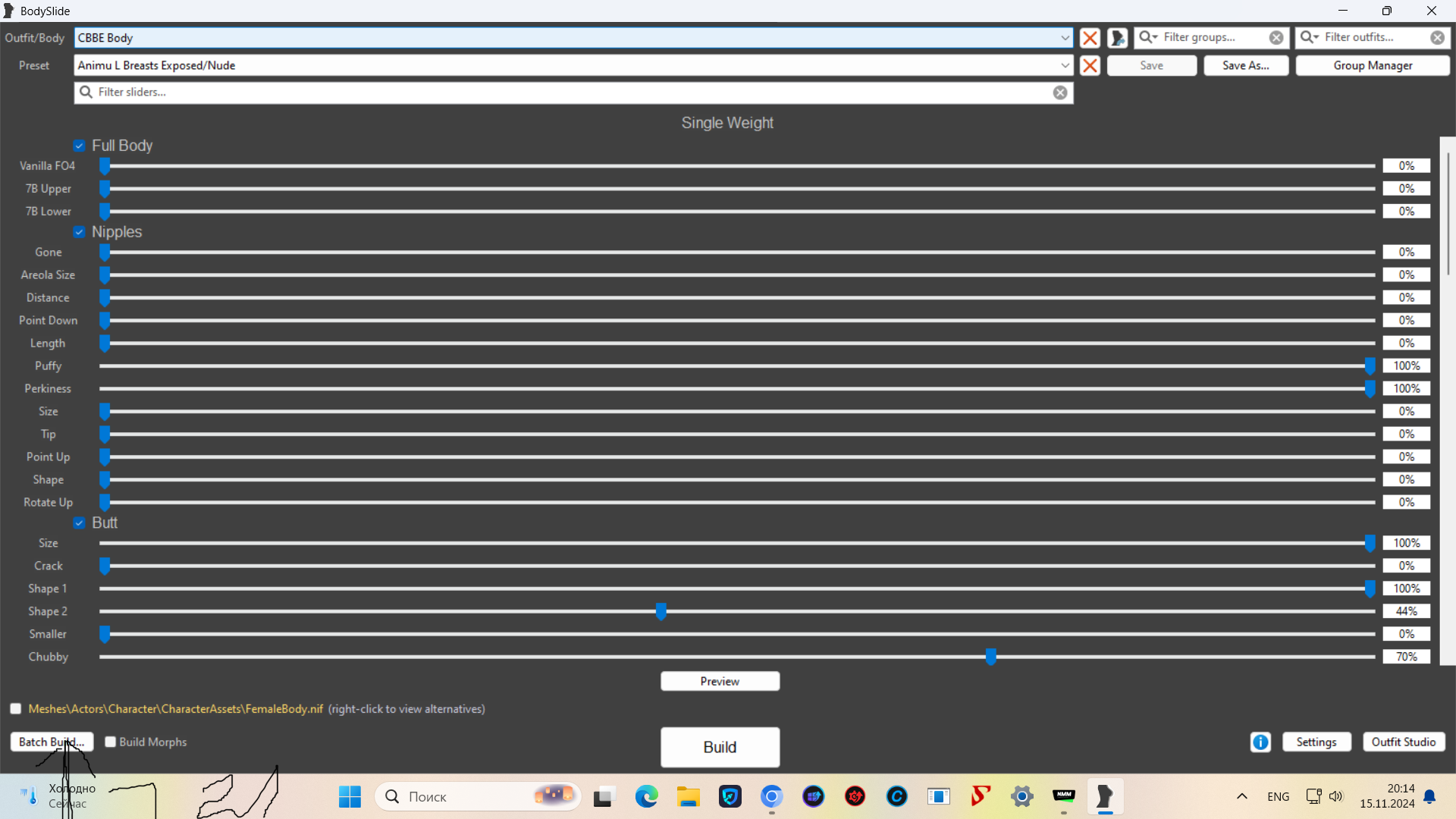
Task: Click the red X beside Preset dropdown
Action: coord(1090,65)
